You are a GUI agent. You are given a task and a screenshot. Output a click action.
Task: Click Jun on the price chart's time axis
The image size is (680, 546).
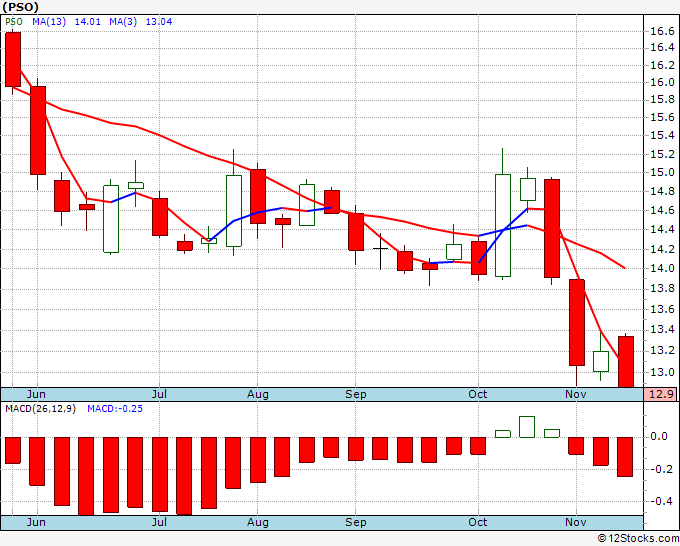(36, 394)
